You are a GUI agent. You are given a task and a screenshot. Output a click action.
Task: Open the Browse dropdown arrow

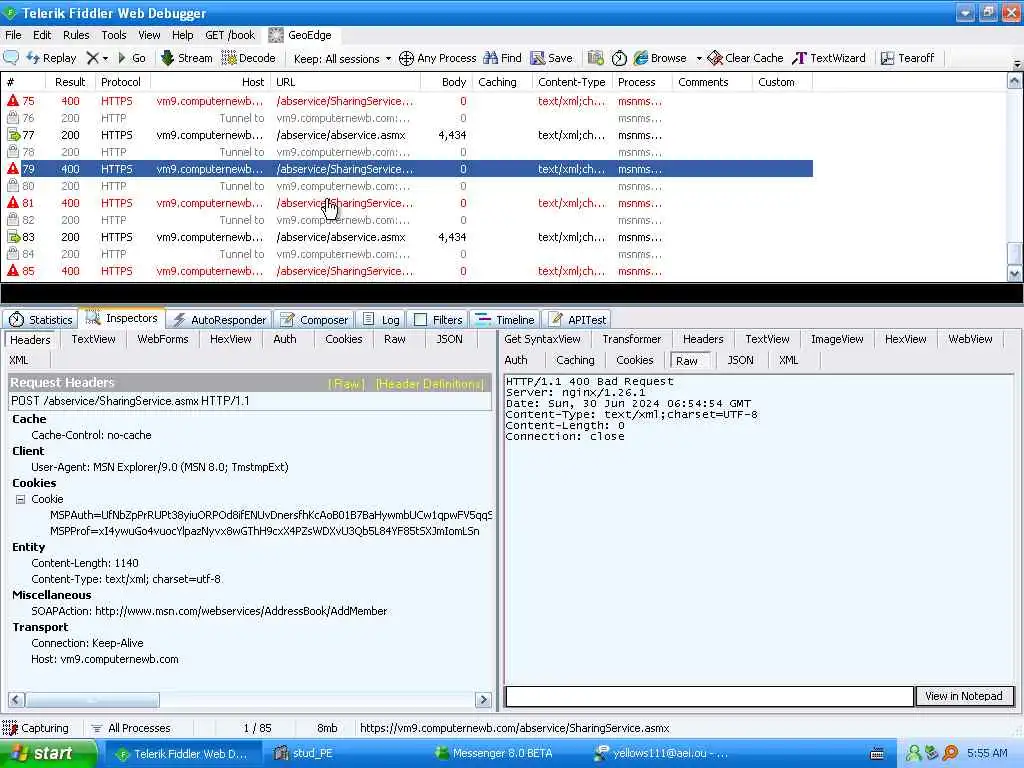coord(699,58)
